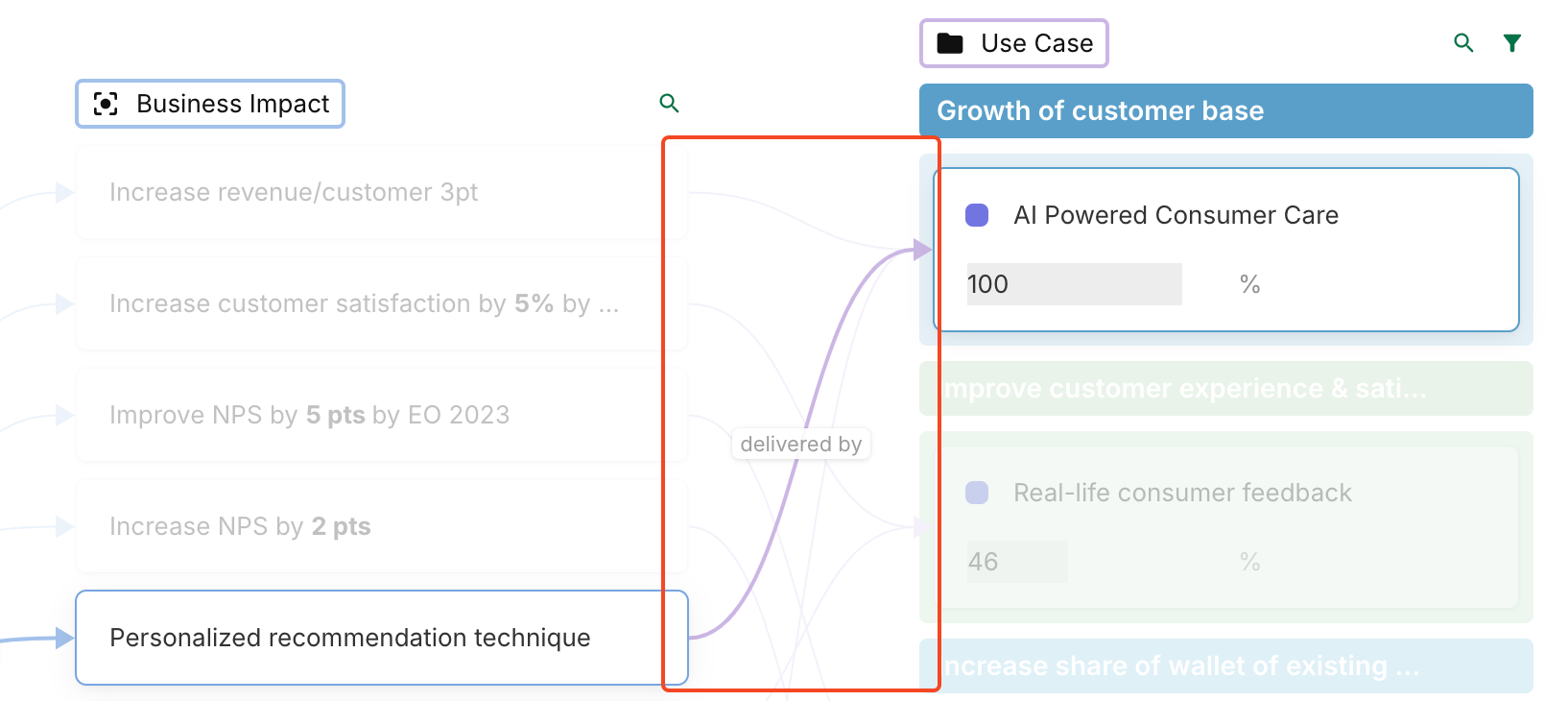
Task: Click the folder icon in Use Case
Action: 950,43
